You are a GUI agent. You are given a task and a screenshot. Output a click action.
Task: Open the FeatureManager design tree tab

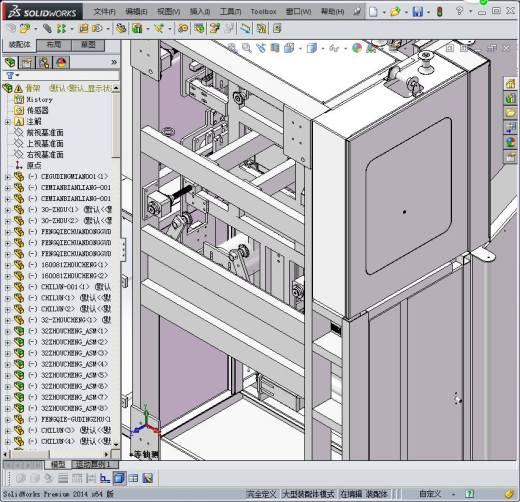coord(10,62)
